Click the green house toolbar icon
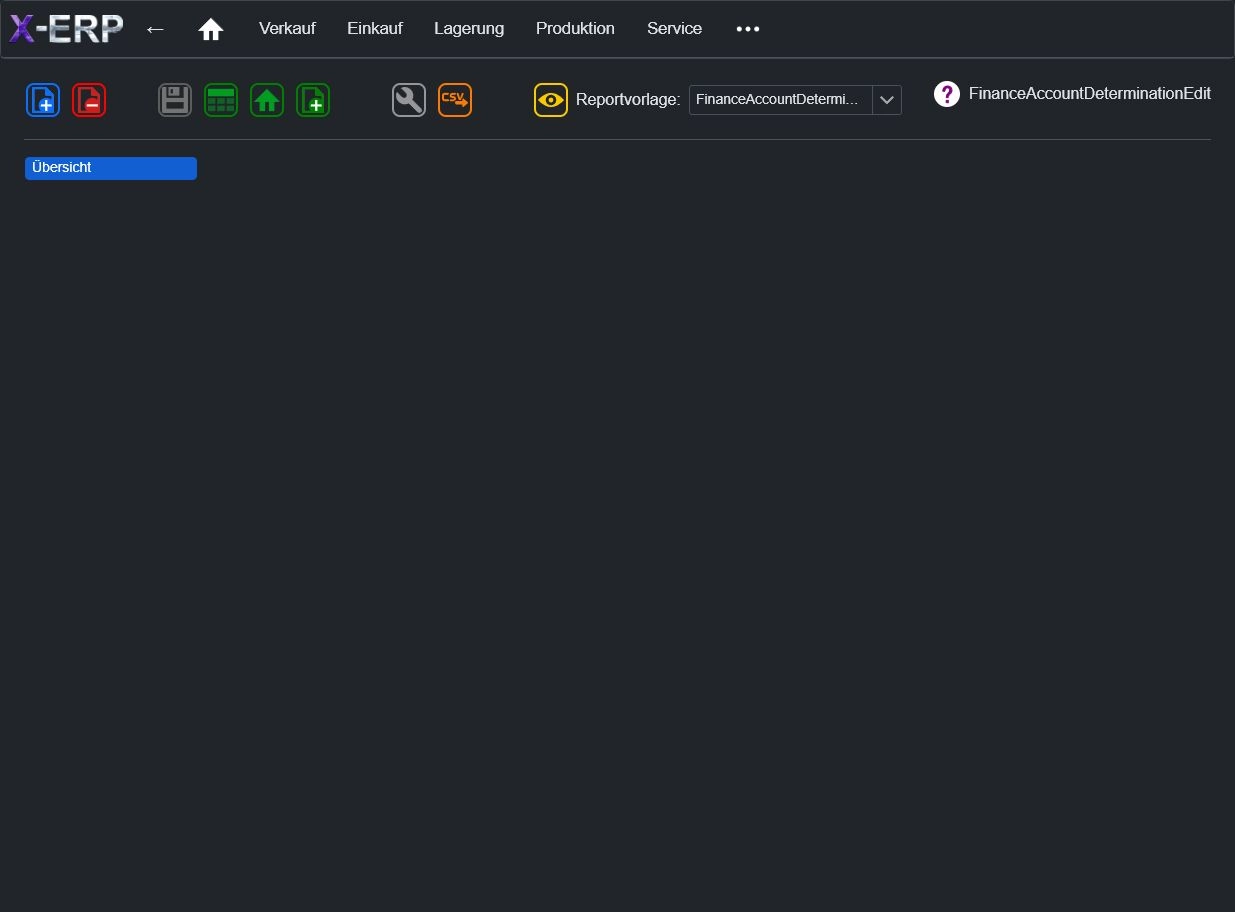 tap(267, 100)
